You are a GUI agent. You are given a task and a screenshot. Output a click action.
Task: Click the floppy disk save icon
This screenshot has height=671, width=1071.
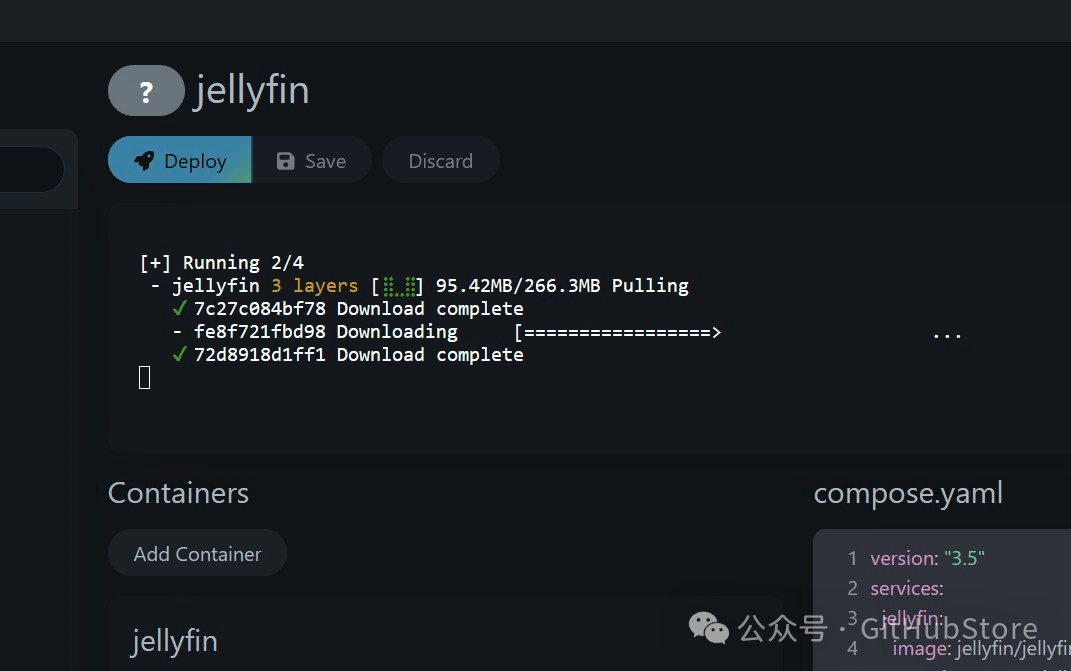[x=286, y=161]
